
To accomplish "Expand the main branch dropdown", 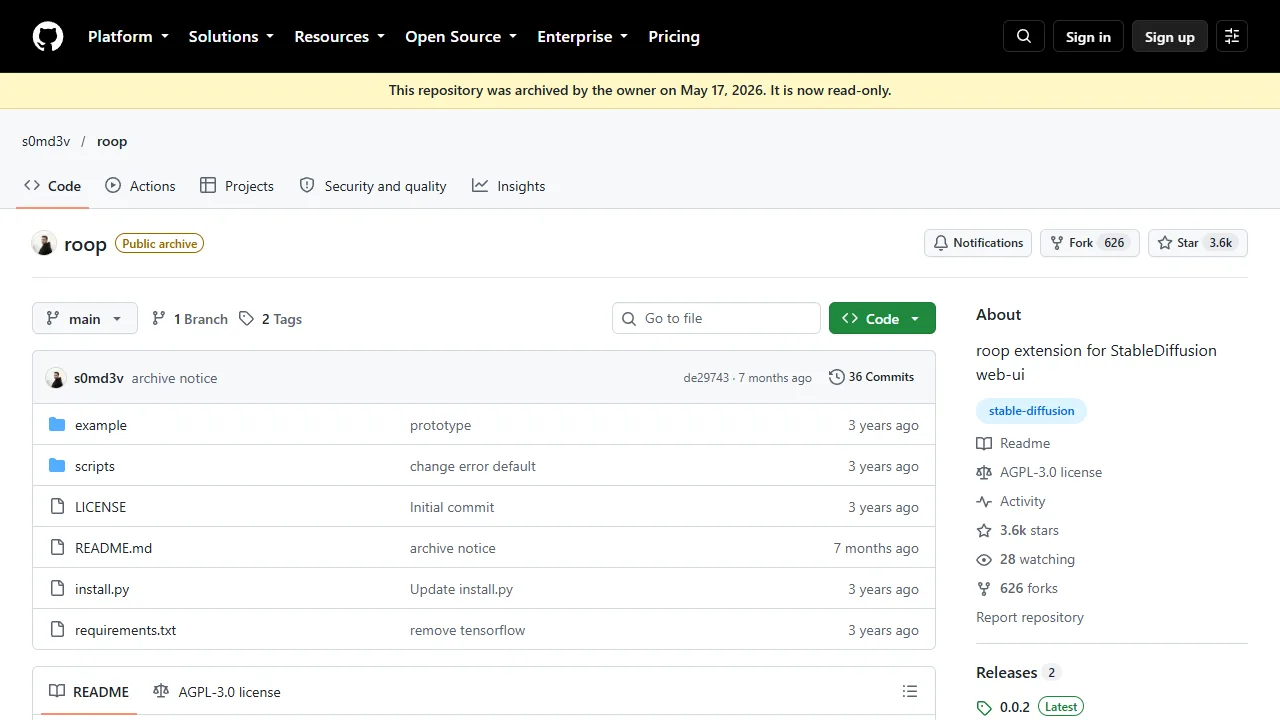I will [x=85, y=318].
